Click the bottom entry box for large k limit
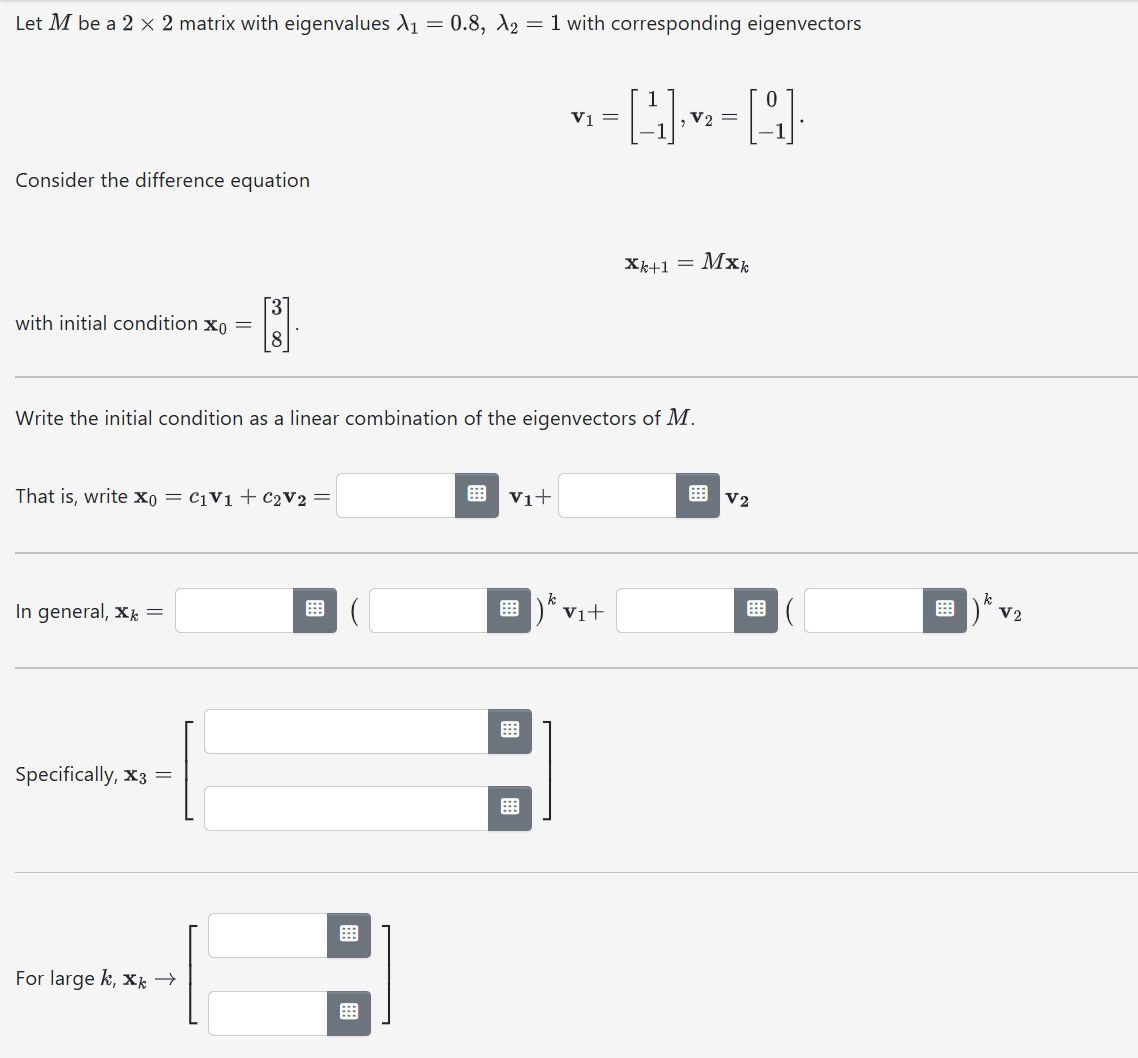The width and height of the screenshot is (1138, 1058). coord(265,1012)
